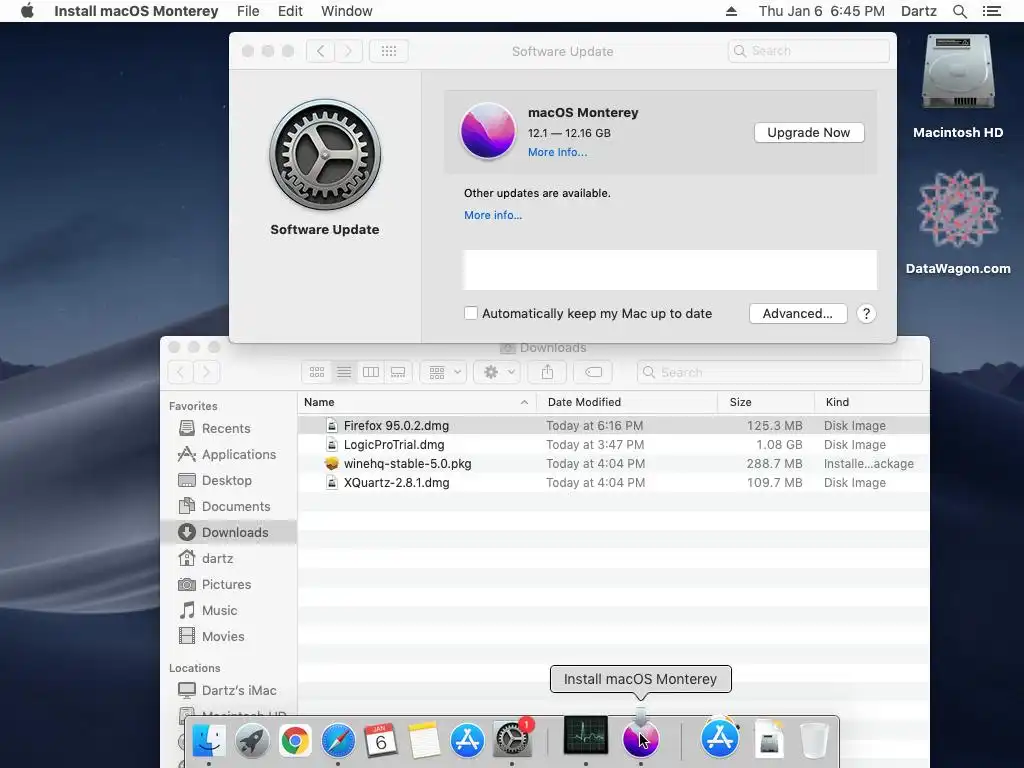1024x768 pixels.
Task: Click Software Update search field
Action: pyautogui.click(x=808, y=51)
